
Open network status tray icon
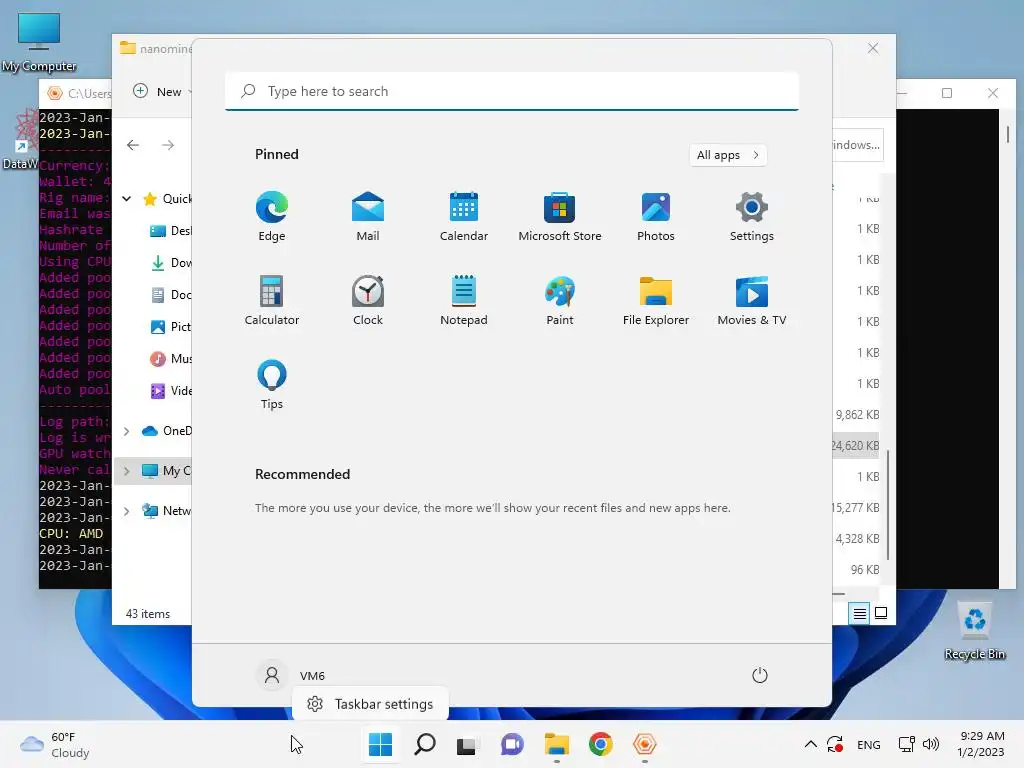906,744
